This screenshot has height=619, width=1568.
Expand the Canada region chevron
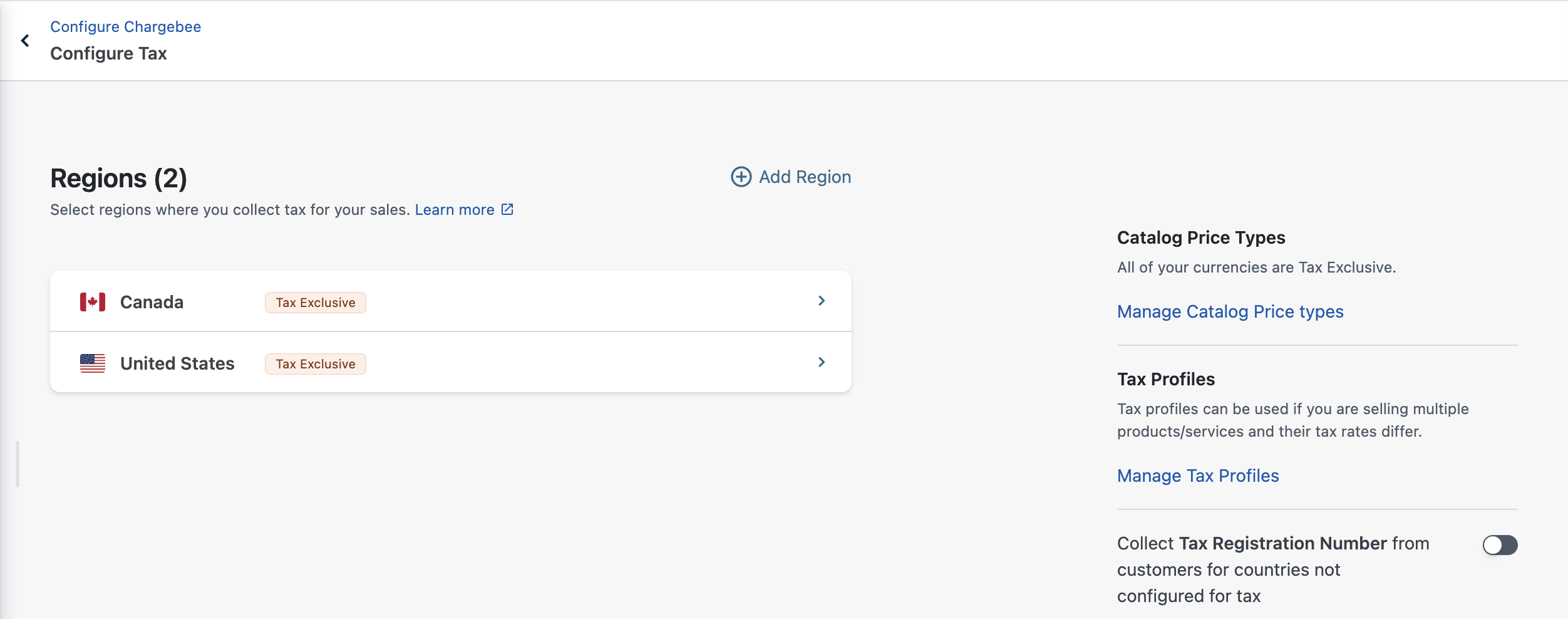[822, 301]
